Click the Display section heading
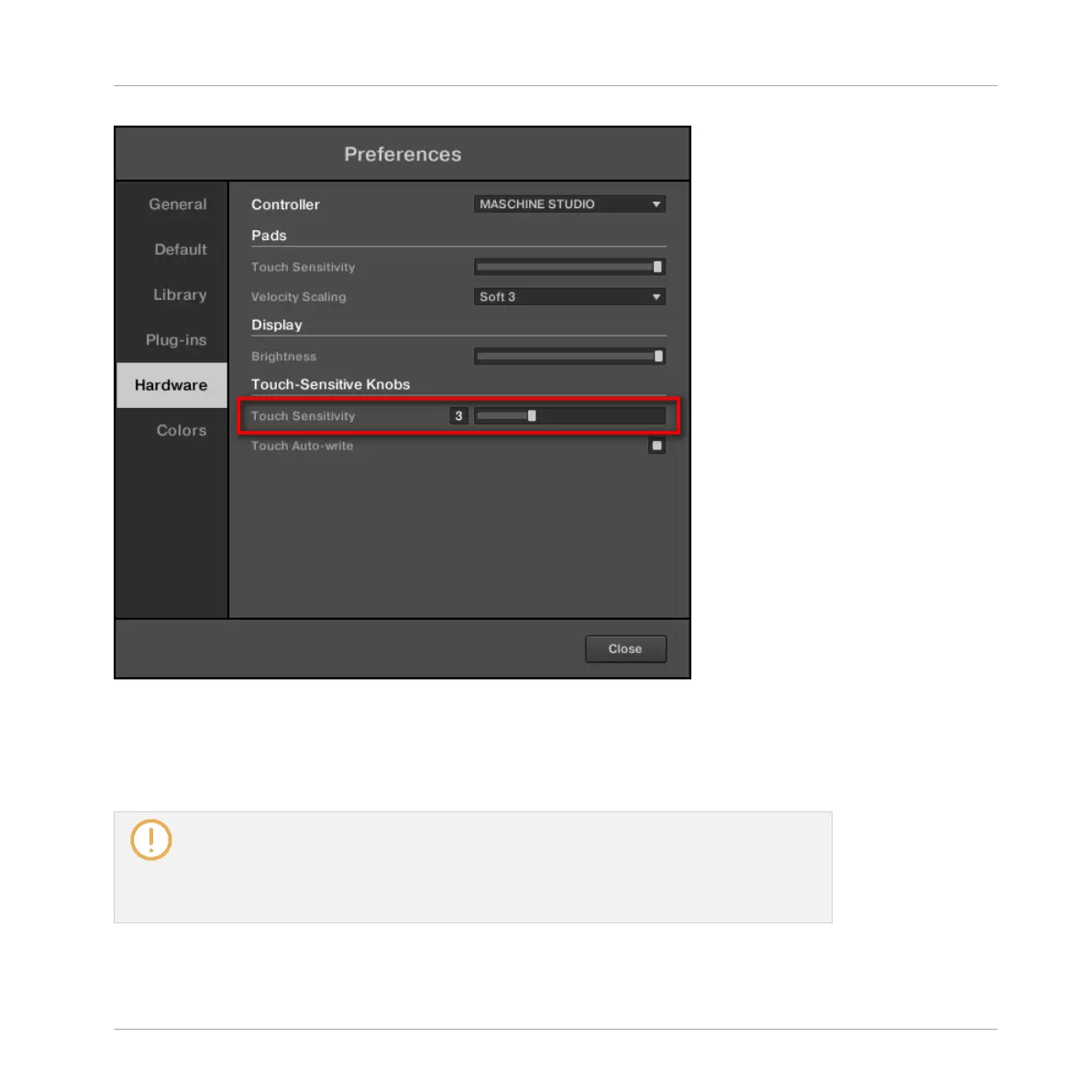This screenshot has height=1092, width=1092. tap(277, 325)
